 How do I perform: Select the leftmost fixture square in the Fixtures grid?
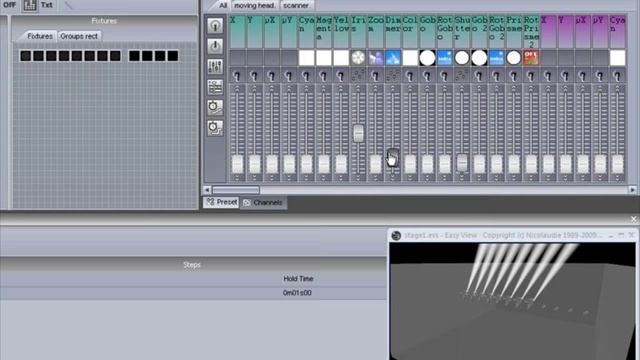tap(25, 56)
